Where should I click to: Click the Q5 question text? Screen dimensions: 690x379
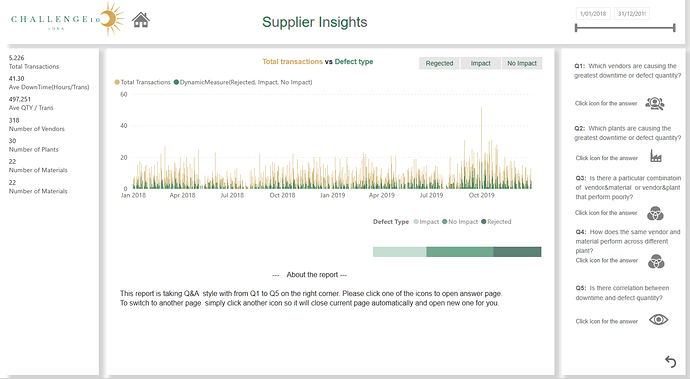622,293
